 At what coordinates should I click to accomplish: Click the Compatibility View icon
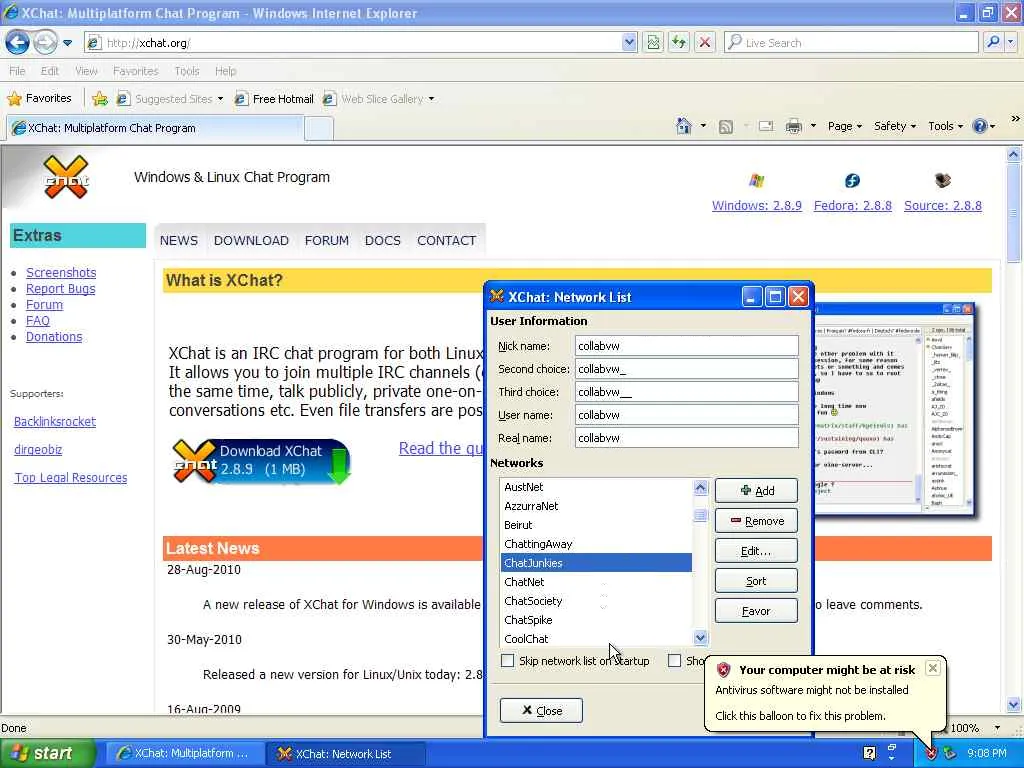[653, 43]
